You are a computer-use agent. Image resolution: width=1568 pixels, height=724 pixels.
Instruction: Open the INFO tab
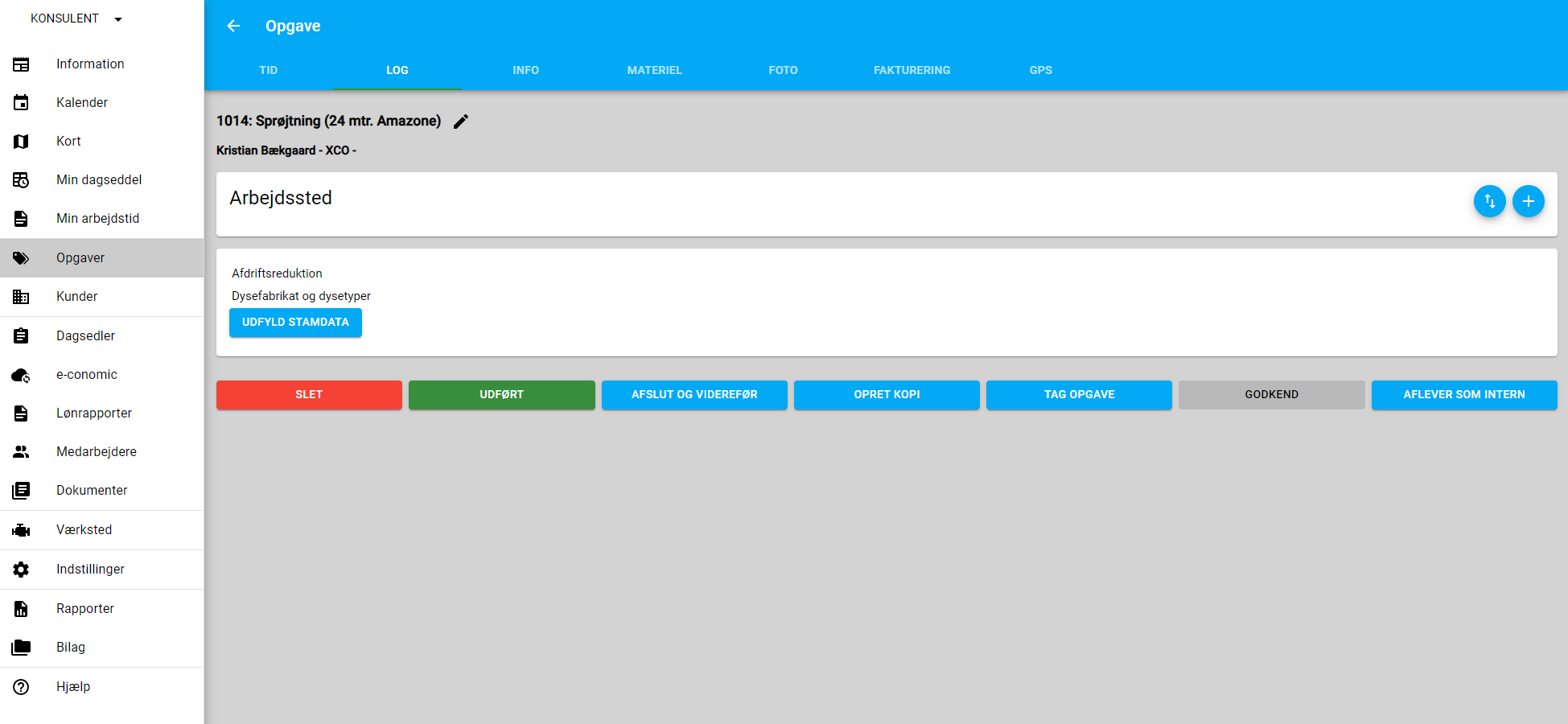526,70
